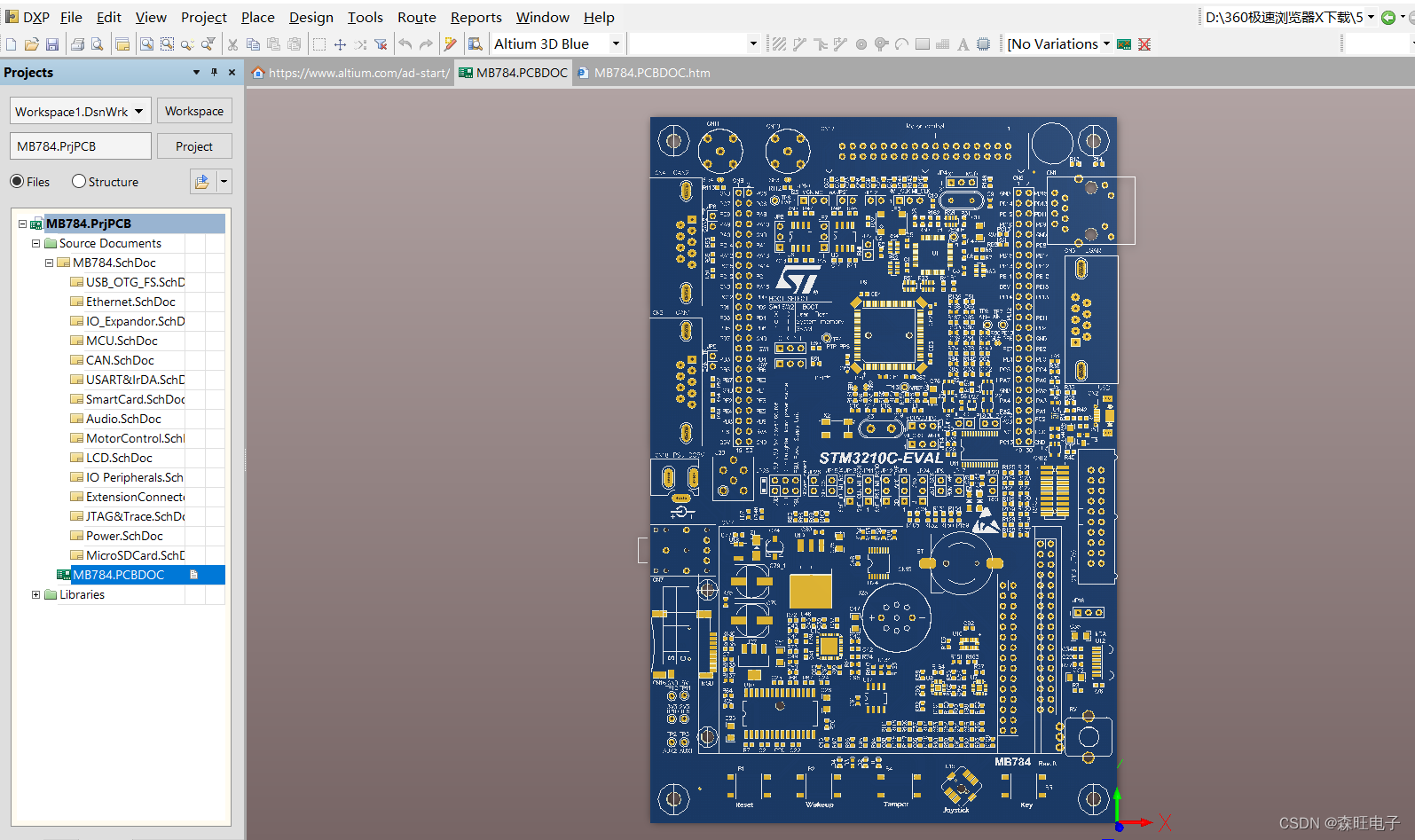The width and height of the screenshot is (1415, 840).
Task: Open the No Variations dropdown
Action: pos(1106,43)
